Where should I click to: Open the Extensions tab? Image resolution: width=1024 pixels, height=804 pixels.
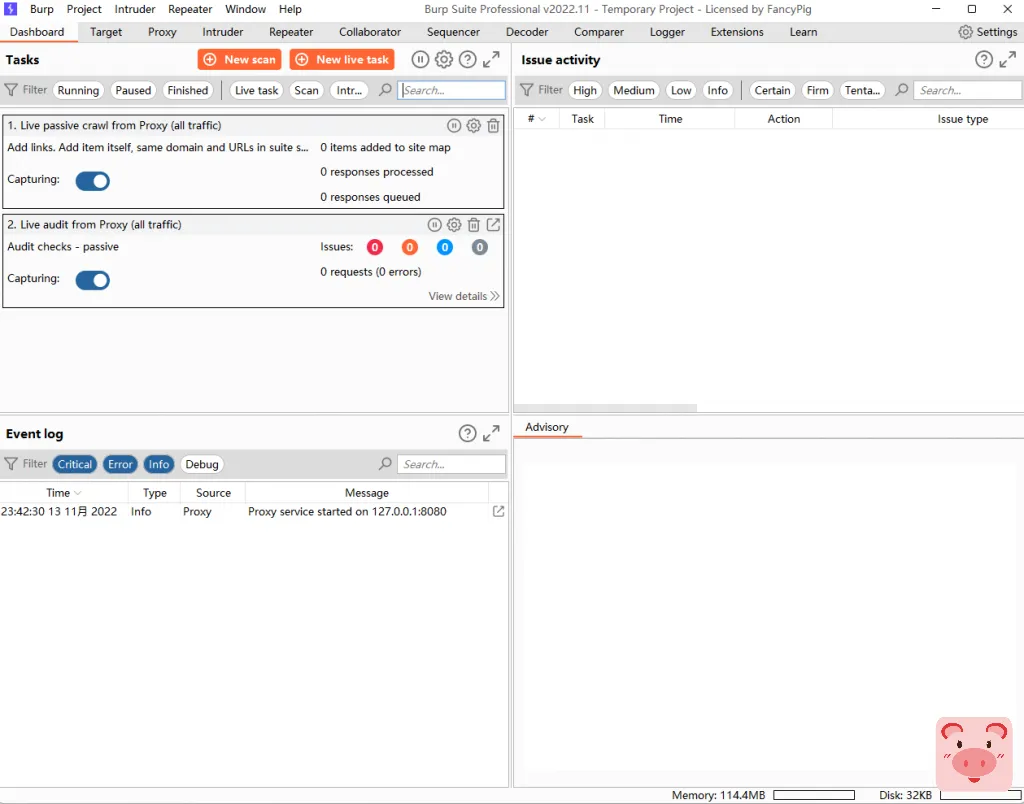point(737,32)
